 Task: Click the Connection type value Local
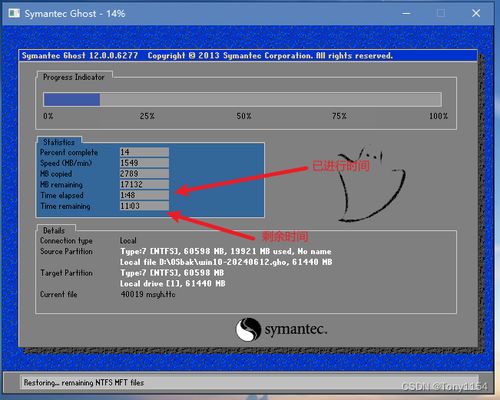point(128,241)
